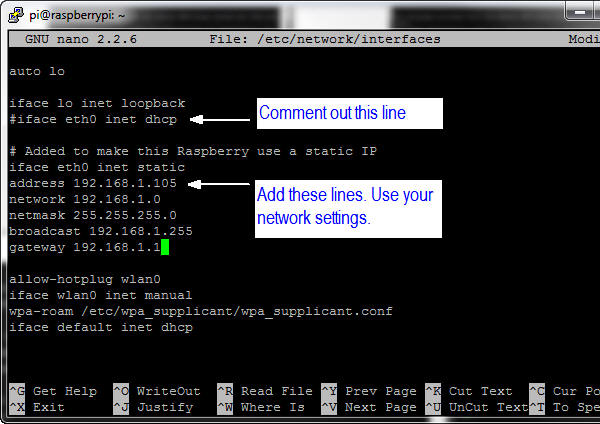Image resolution: width=600 pixels, height=424 pixels.
Task: Click the line 'gateway 192.168.1.1'
Action: (x=85, y=248)
